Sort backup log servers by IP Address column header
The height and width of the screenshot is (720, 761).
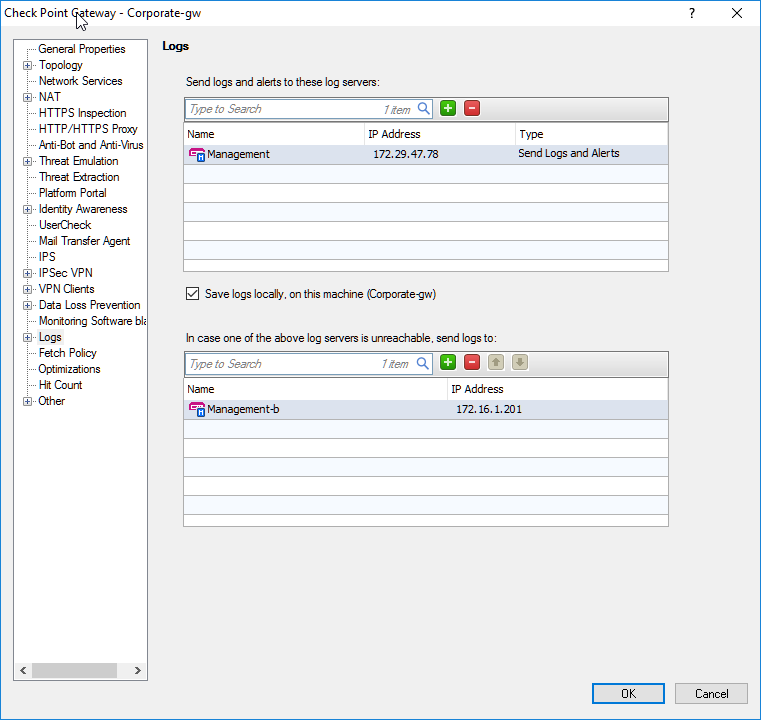click(558, 389)
